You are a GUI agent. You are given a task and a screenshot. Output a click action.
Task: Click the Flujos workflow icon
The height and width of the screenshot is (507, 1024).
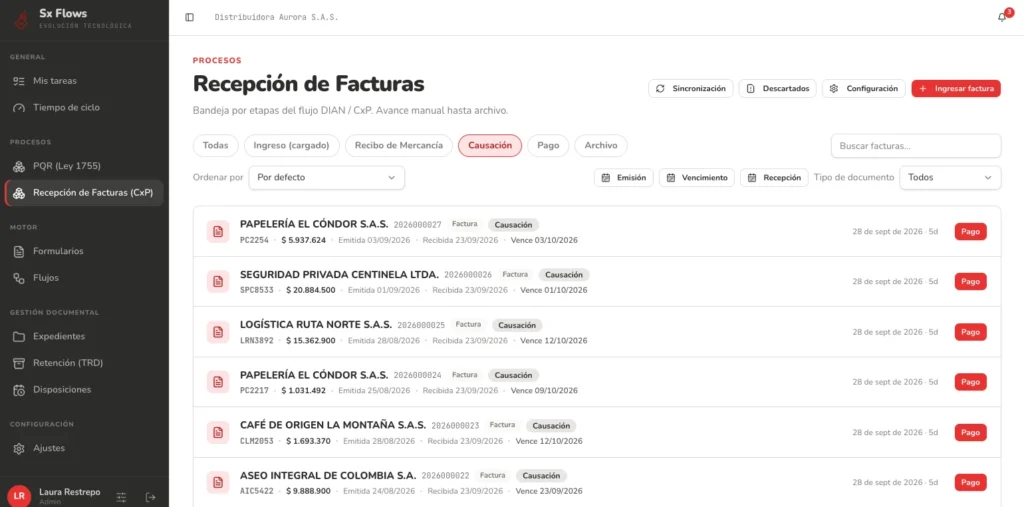(19, 278)
